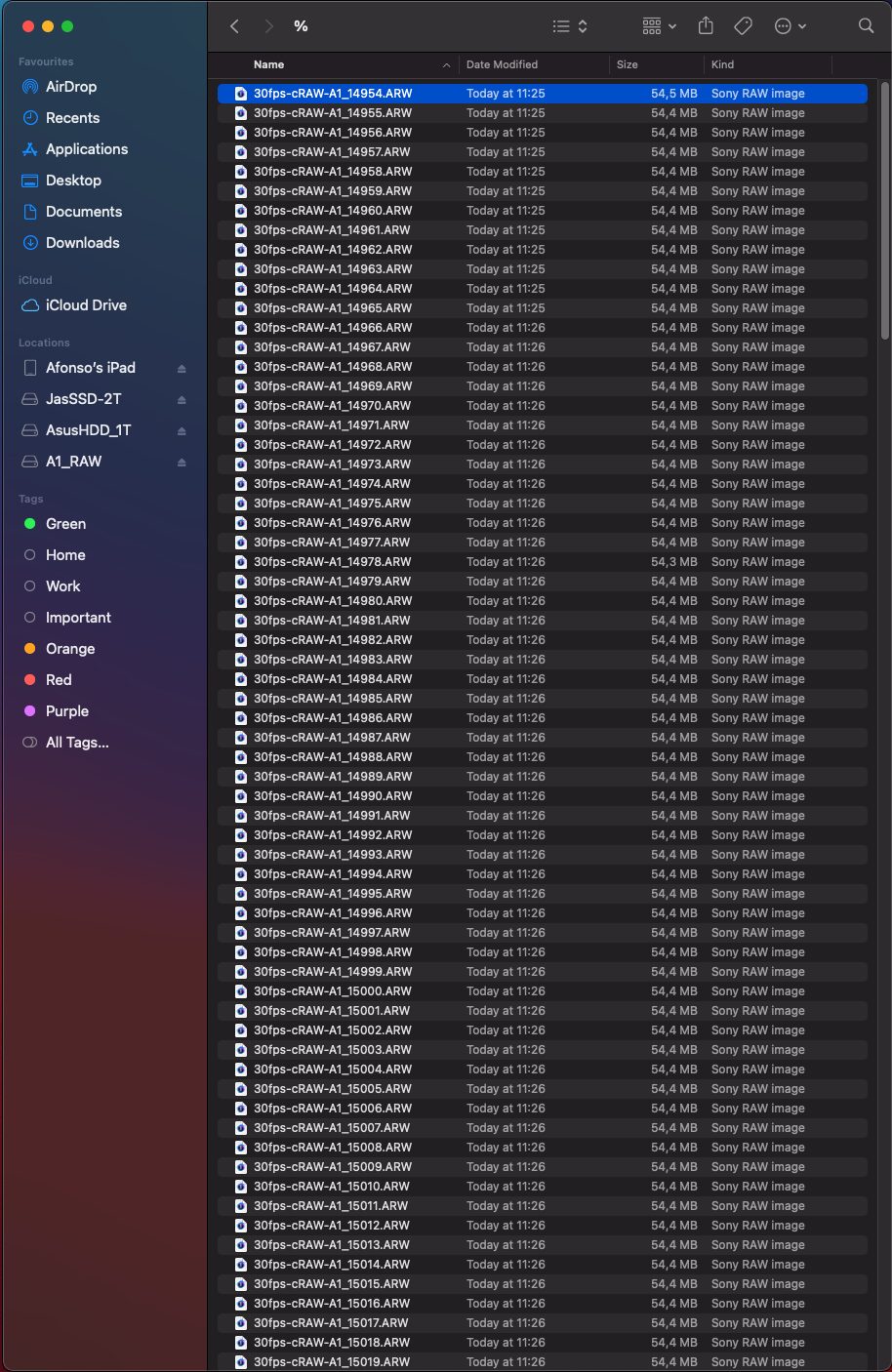Select file 30fps-cRAW-A1_14954.ARW
892x1372 pixels.
(543, 94)
